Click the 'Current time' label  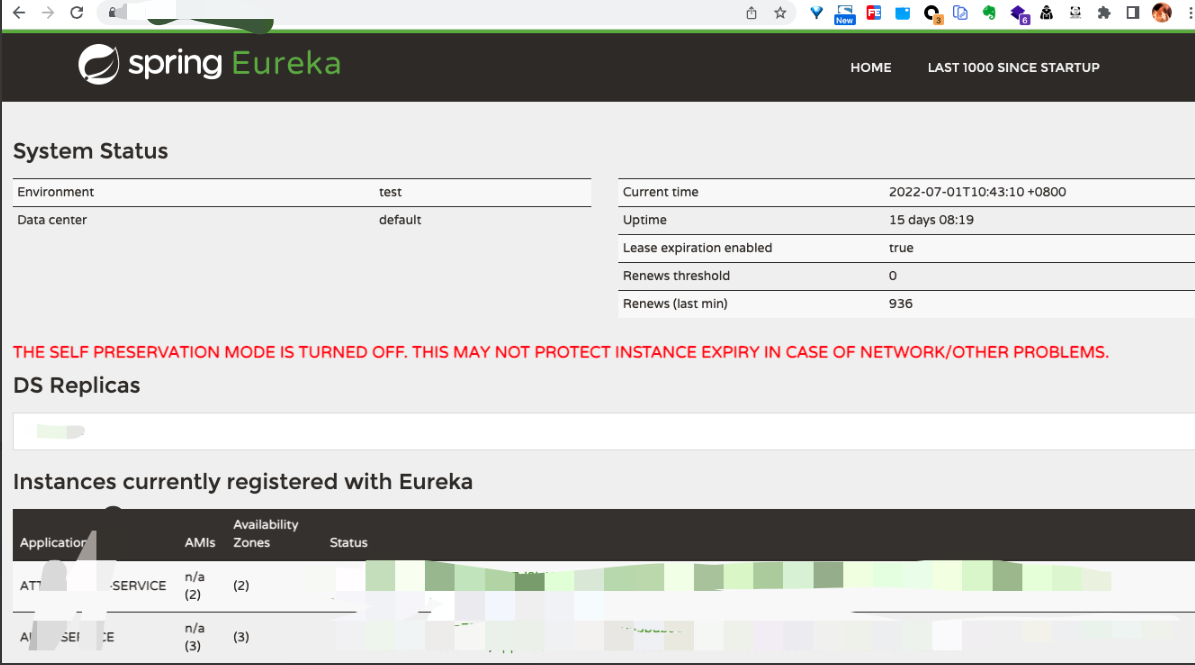[661, 192]
